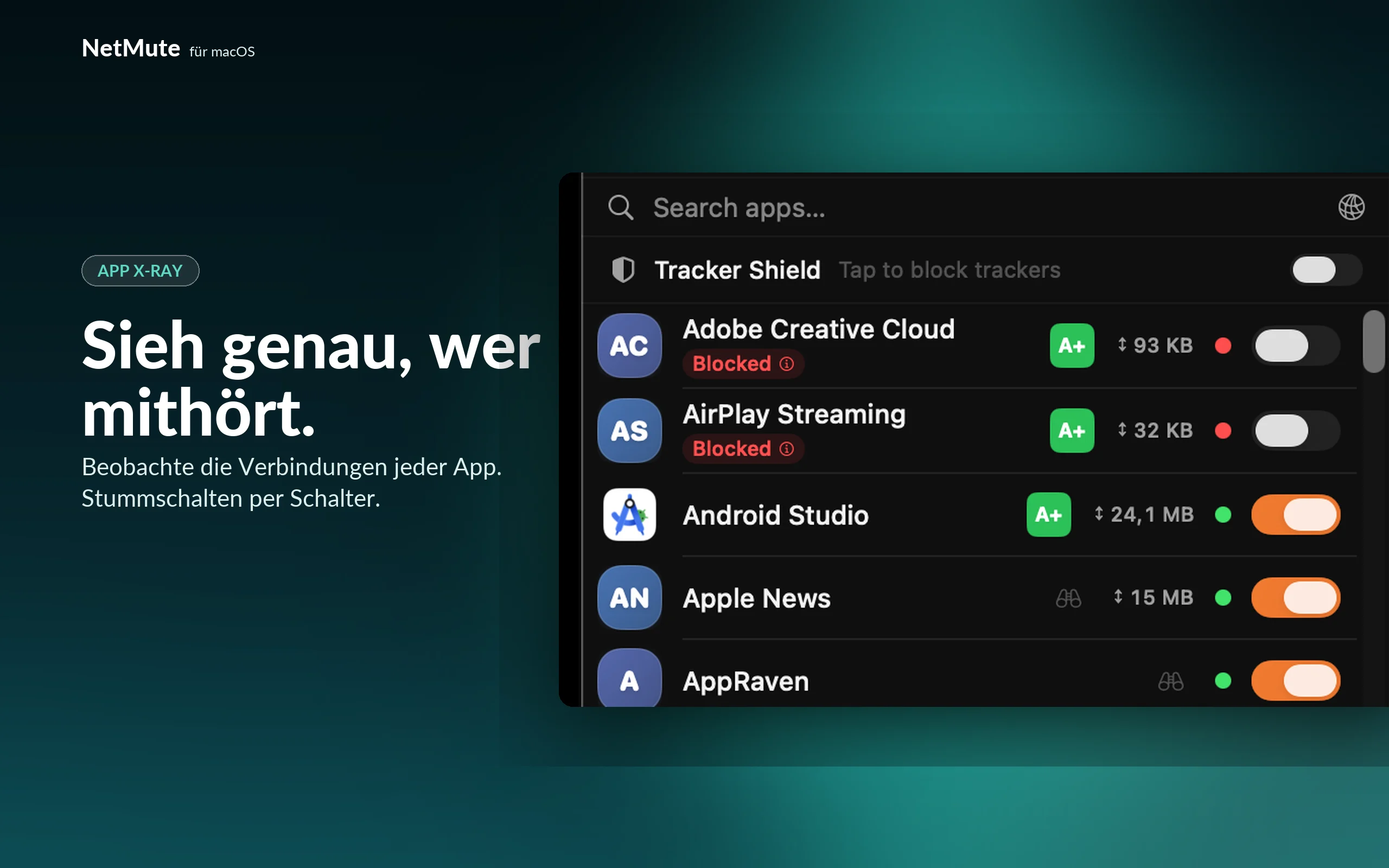
Task: Click the 'Tap to block trackers' hint
Action: (950, 270)
